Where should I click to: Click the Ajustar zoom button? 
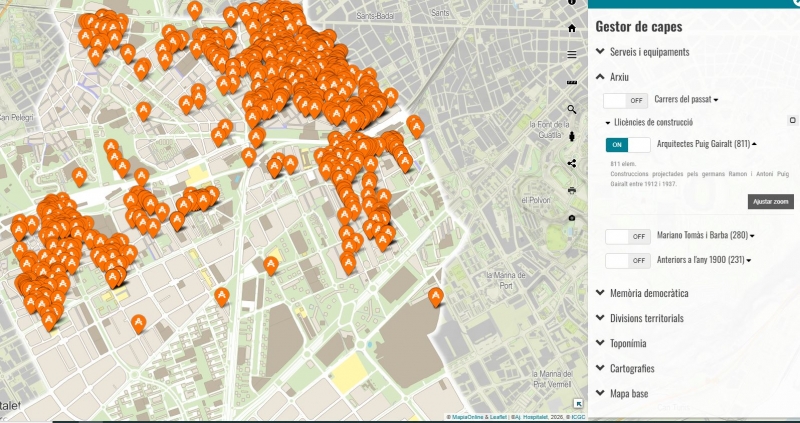click(770, 202)
